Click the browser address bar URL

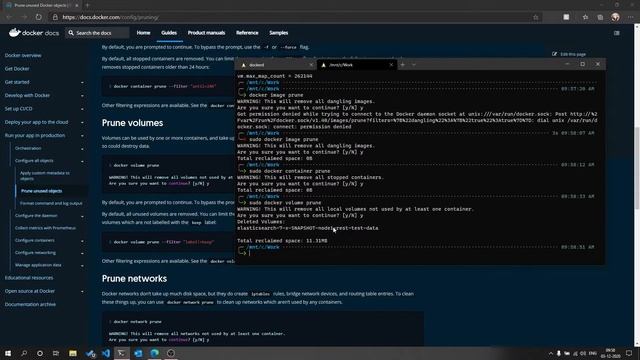pos(111,17)
